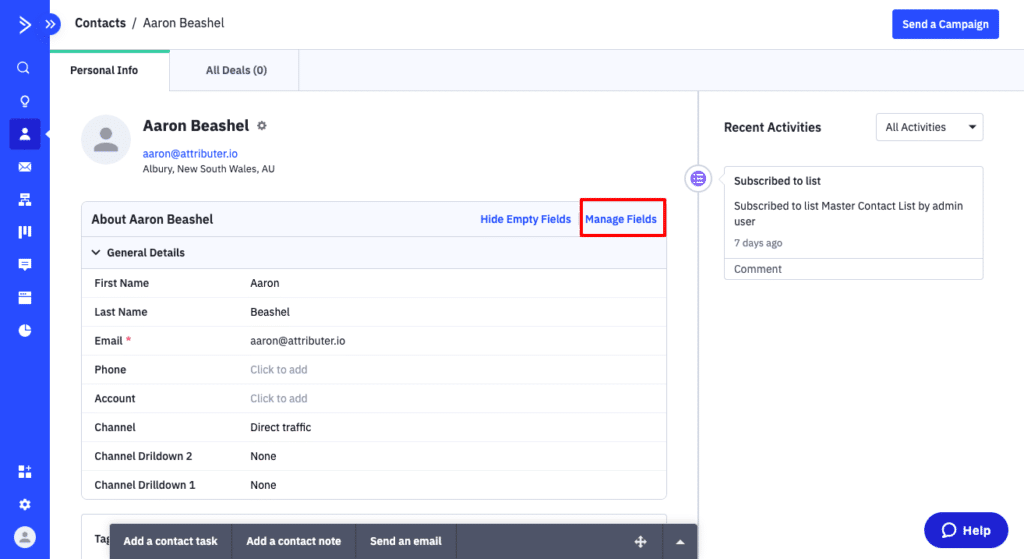Click the 7 days ago timestamp
The height and width of the screenshot is (559, 1024).
tap(758, 243)
